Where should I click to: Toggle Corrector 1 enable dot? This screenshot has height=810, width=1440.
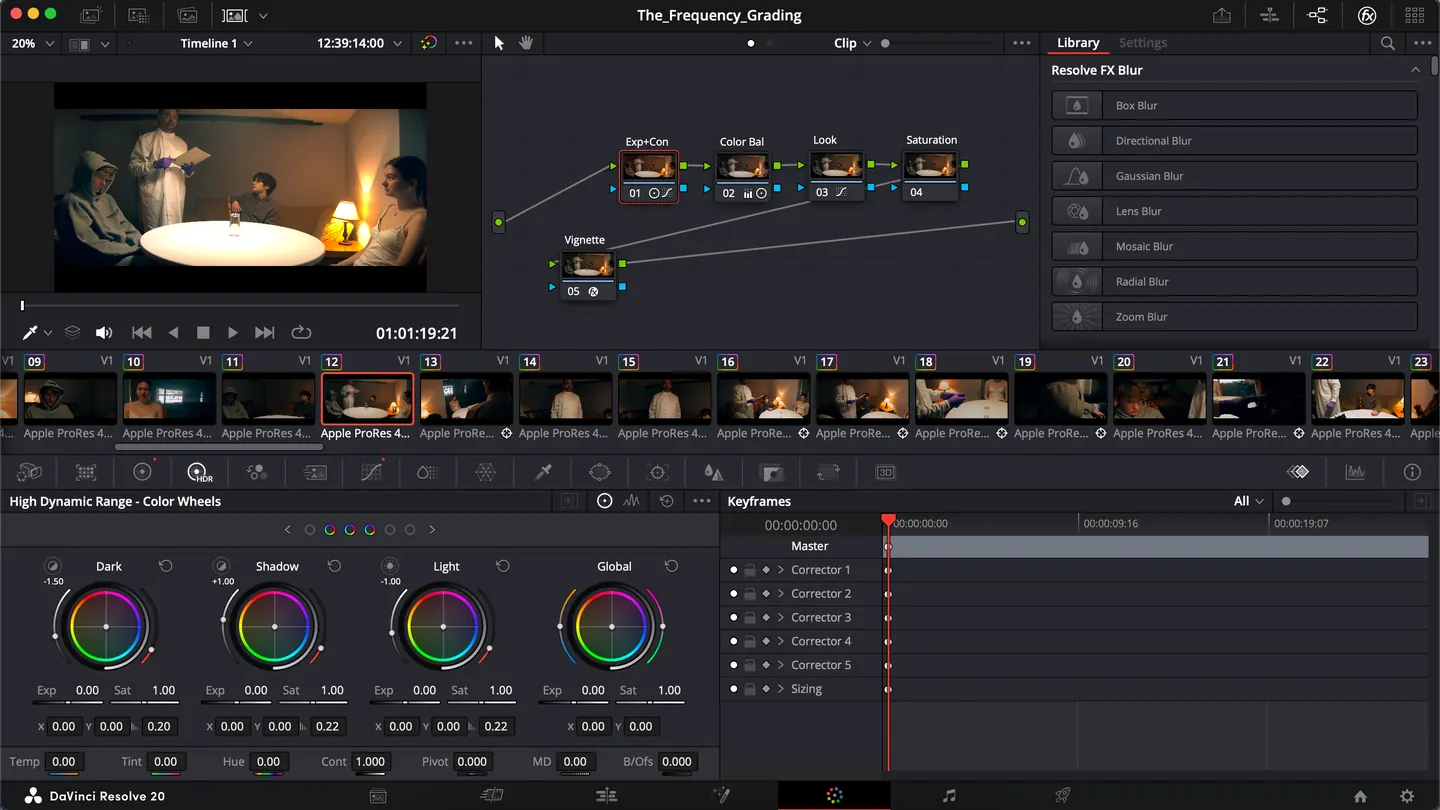[x=733, y=570]
